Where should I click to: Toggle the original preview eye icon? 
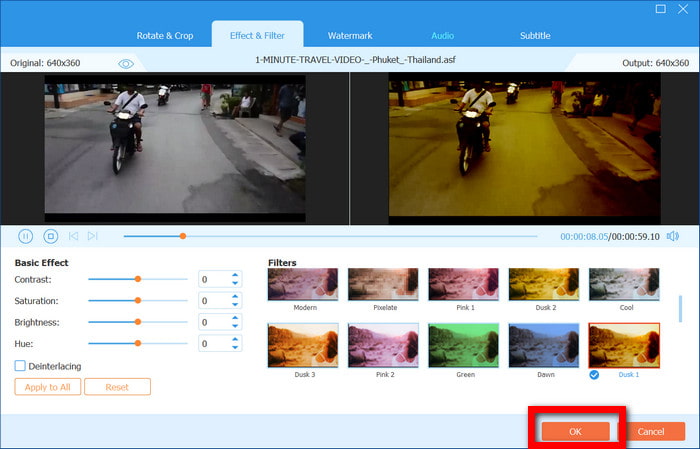[x=126, y=63]
